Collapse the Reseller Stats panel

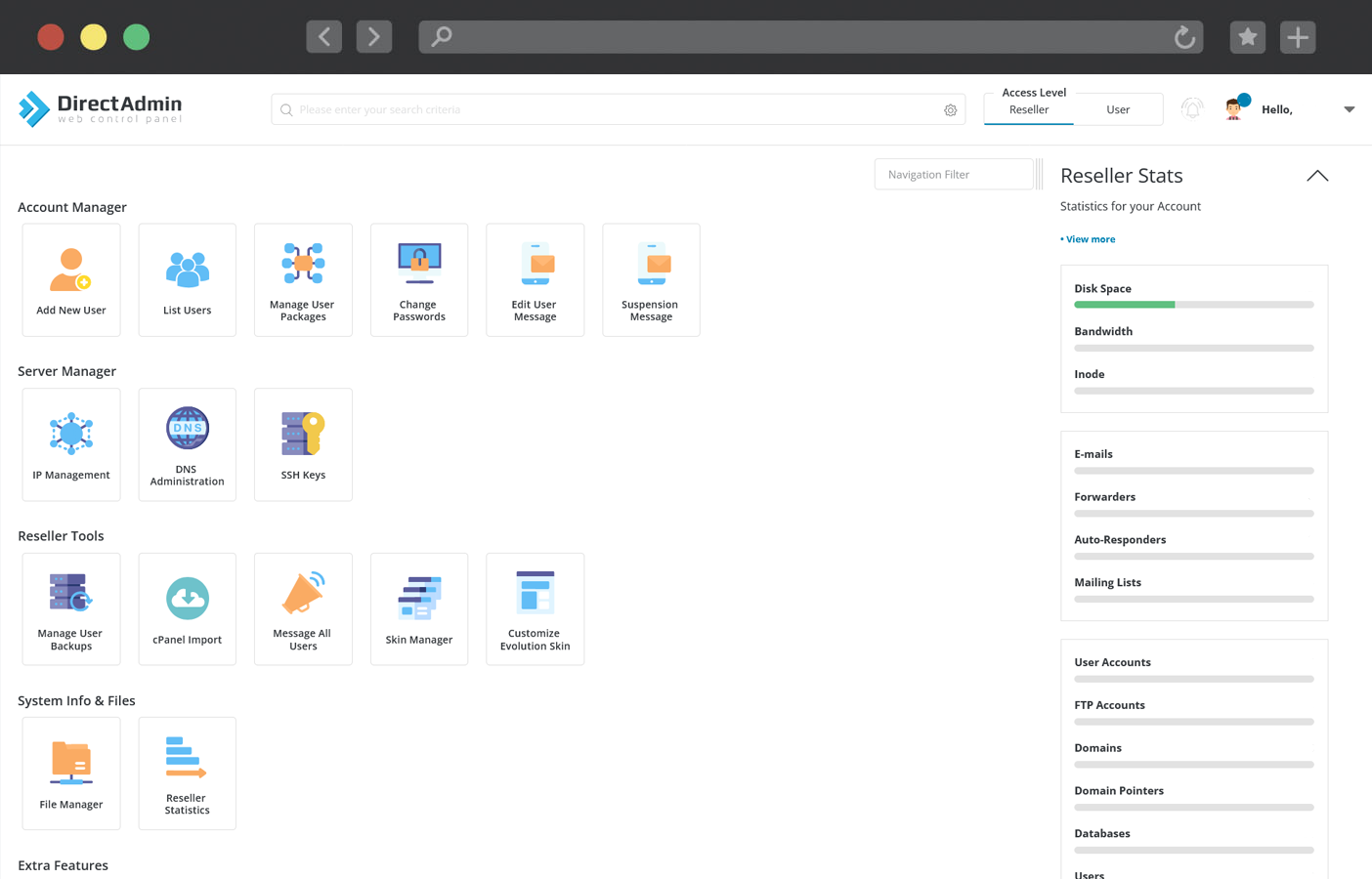click(x=1317, y=176)
